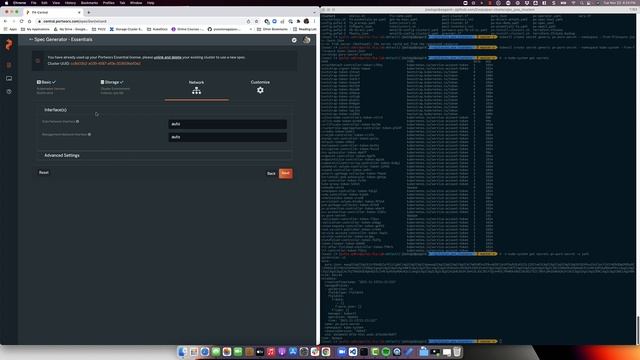This screenshot has height=360, width=640.
Task: Open Apple TV app in the Dock
Action: click(260, 351)
